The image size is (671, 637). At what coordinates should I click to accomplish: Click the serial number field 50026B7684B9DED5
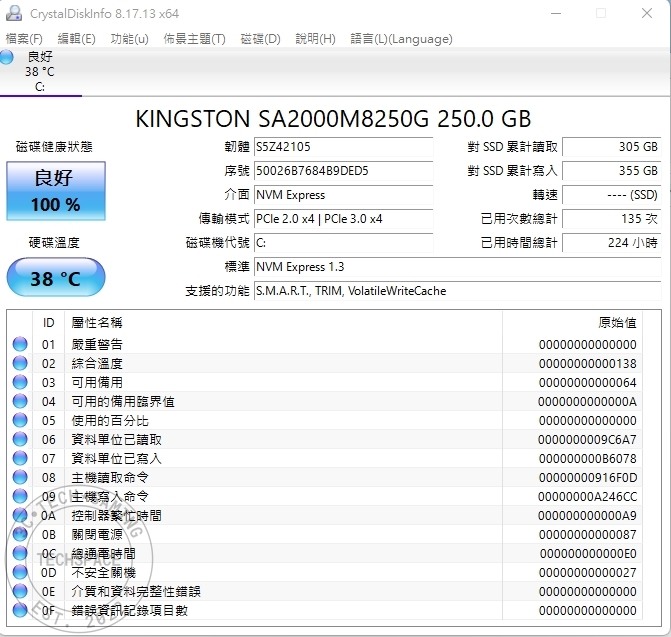[343, 171]
